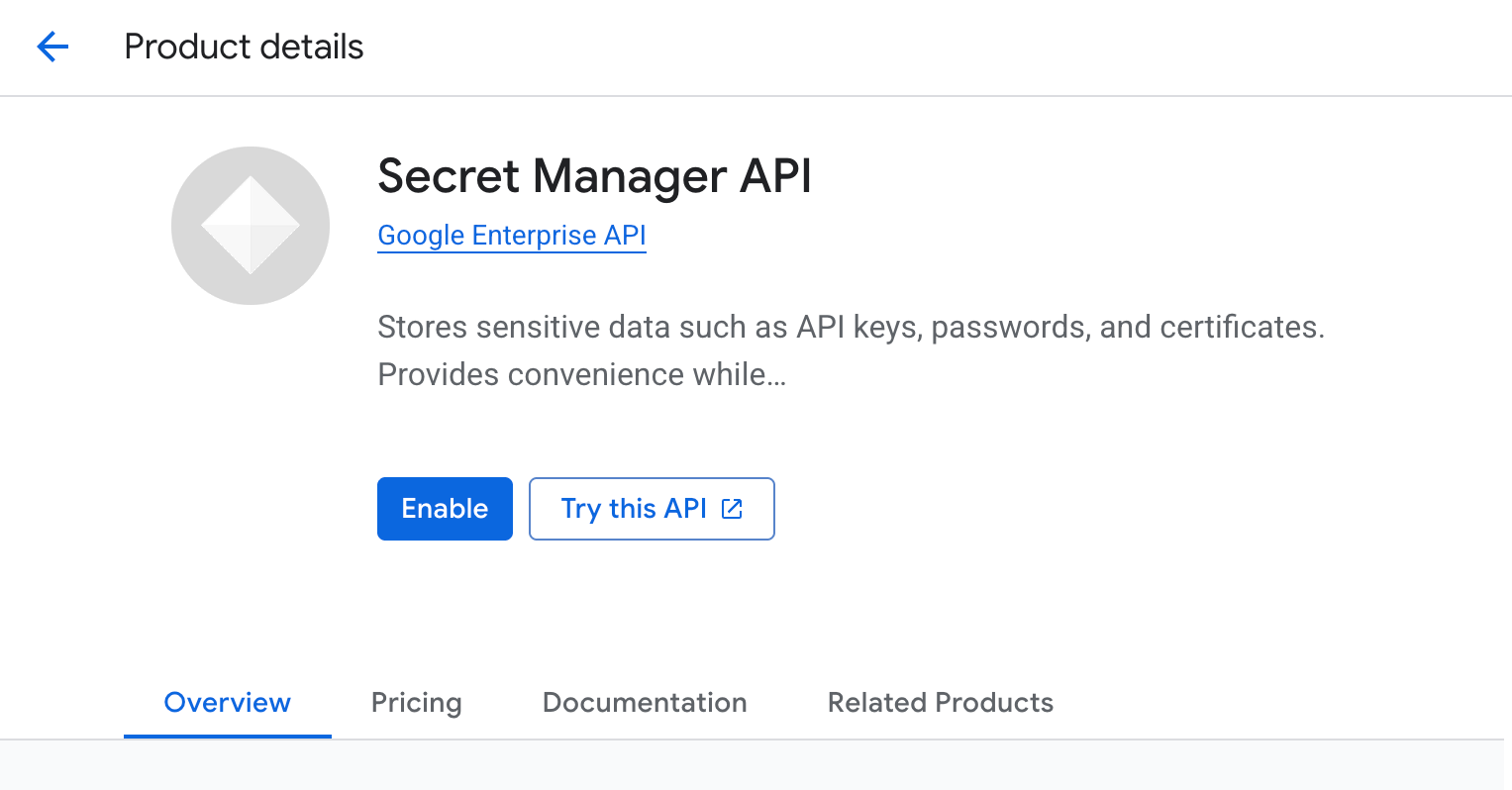Open Google Enterprise API category page
The height and width of the screenshot is (790, 1512).
pyautogui.click(x=511, y=235)
